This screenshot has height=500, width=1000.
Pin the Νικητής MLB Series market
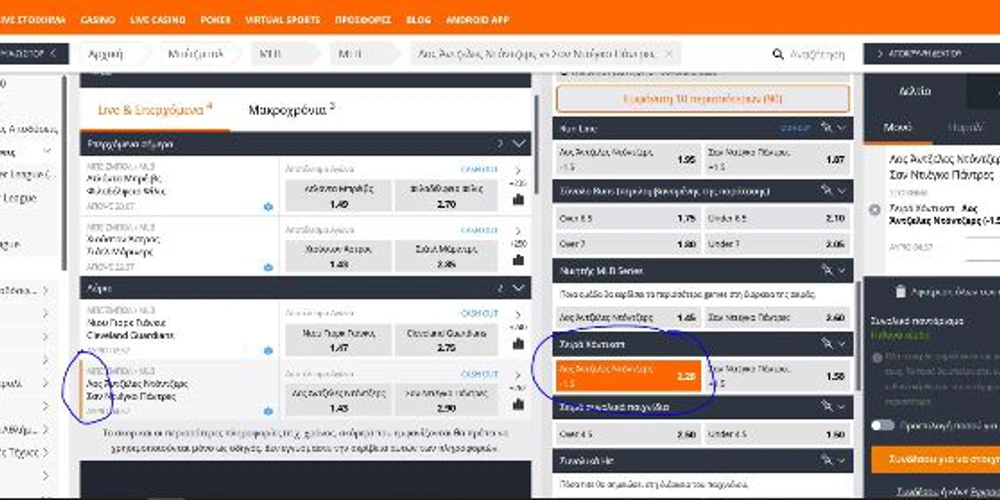pos(827,270)
